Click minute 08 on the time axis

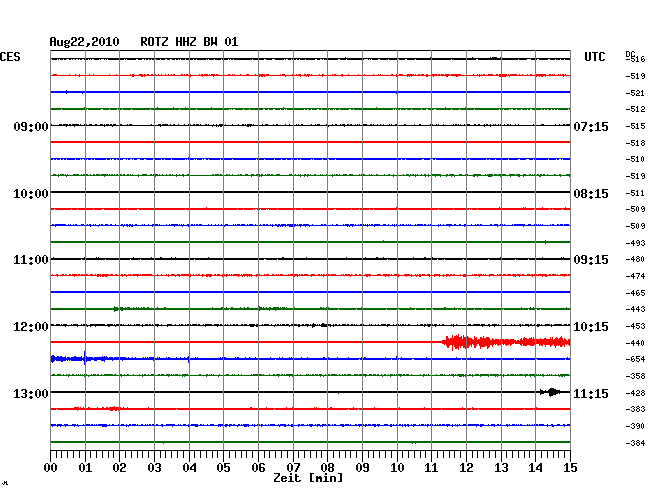point(327,468)
